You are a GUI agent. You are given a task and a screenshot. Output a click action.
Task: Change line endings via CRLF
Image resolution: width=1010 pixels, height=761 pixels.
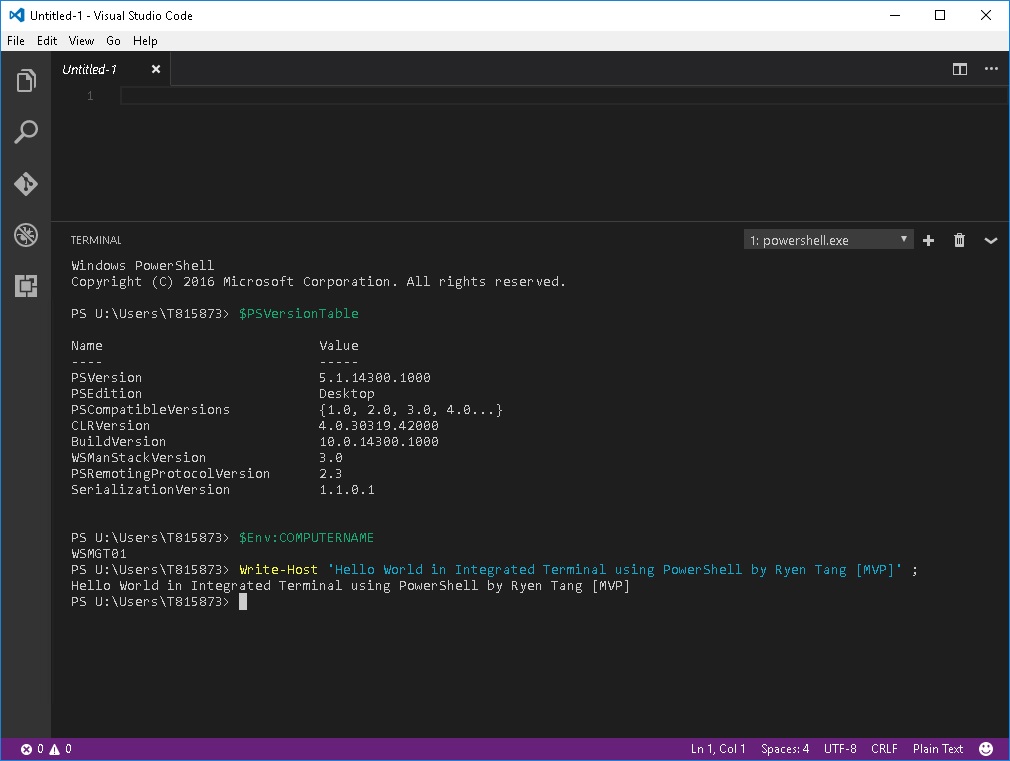point(884,749)
